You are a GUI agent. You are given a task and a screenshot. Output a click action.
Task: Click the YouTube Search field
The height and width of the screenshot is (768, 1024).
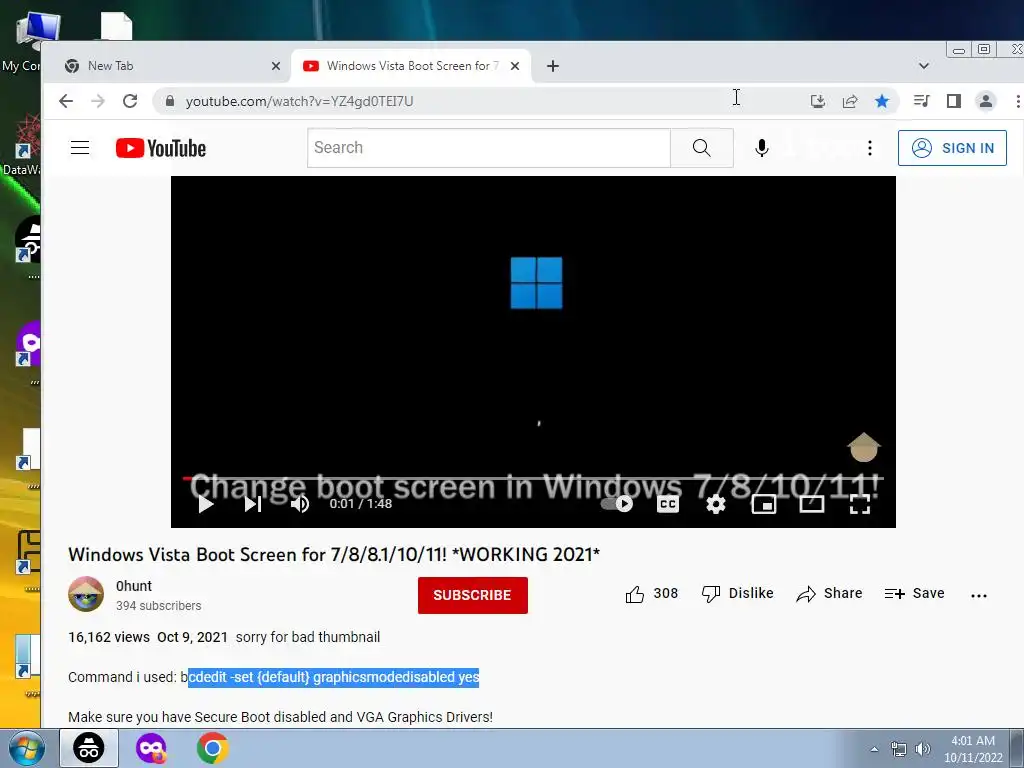pyautogui.click(x=488, y=148)
